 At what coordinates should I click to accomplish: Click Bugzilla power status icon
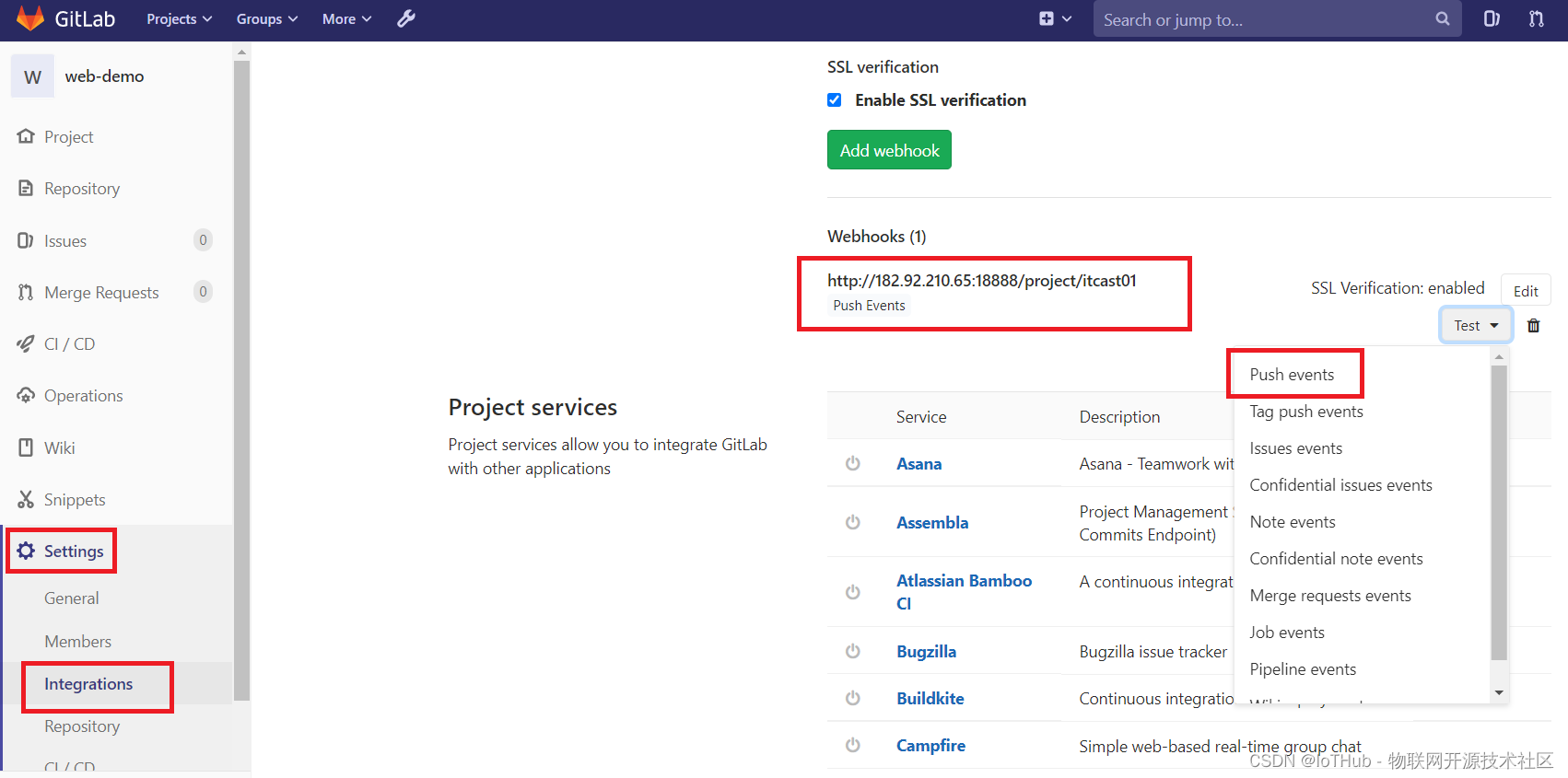853,651
